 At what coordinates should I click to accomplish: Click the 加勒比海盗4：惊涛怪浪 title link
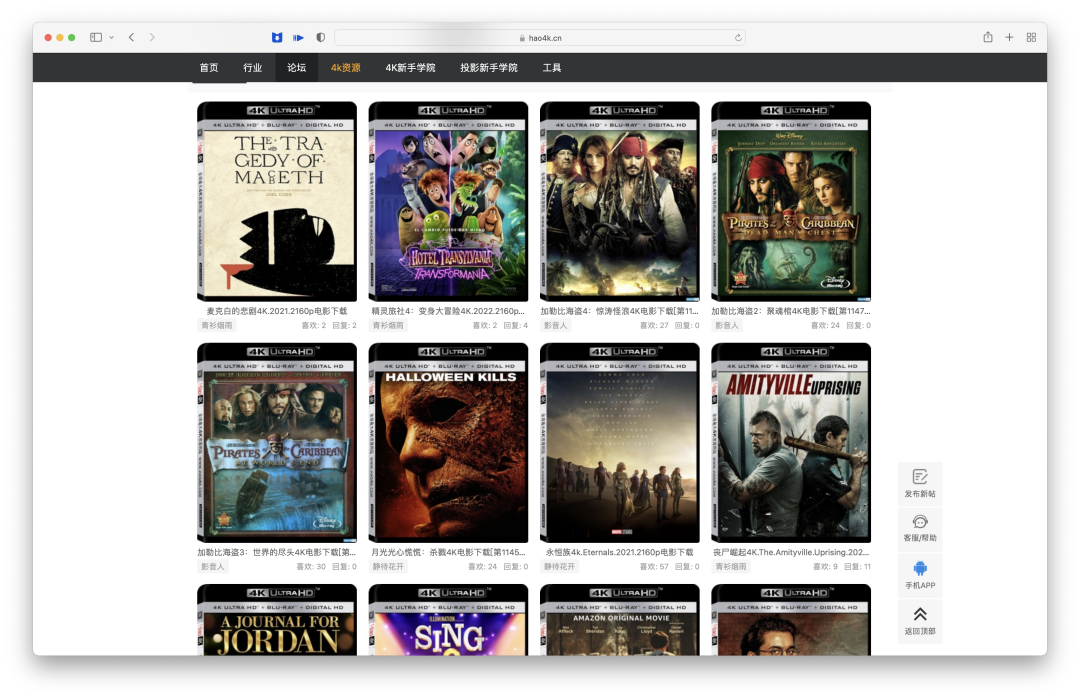(x=620, y=311)
